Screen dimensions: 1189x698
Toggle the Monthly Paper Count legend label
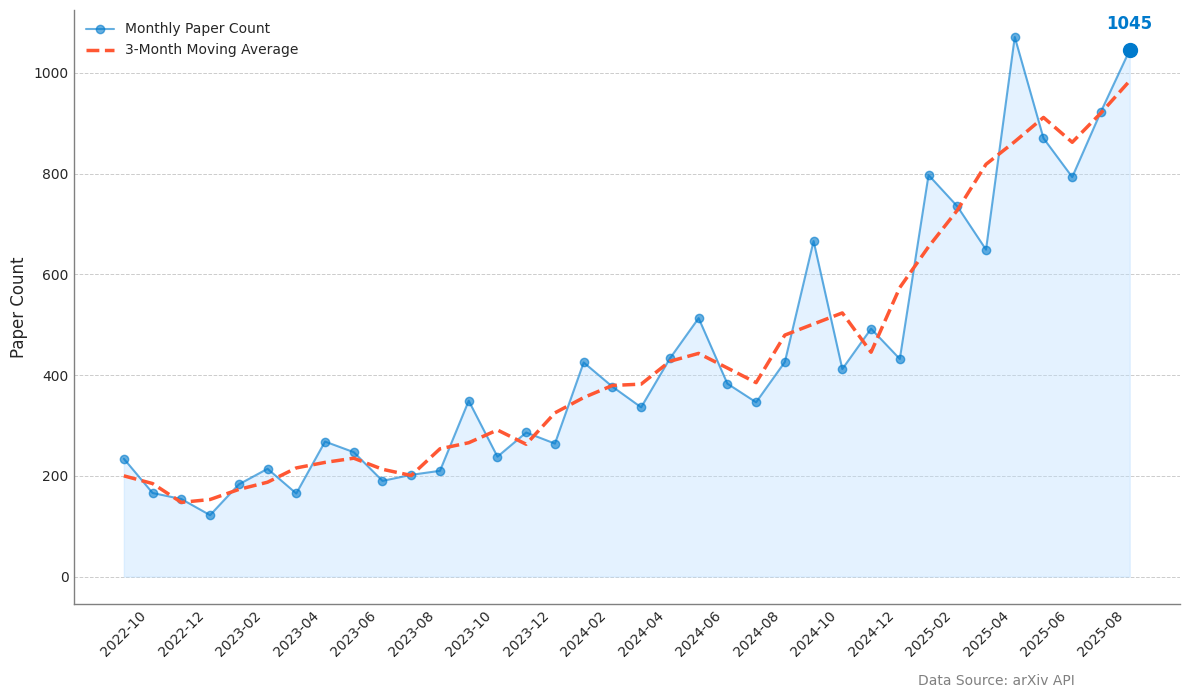[x=197, y=29]
